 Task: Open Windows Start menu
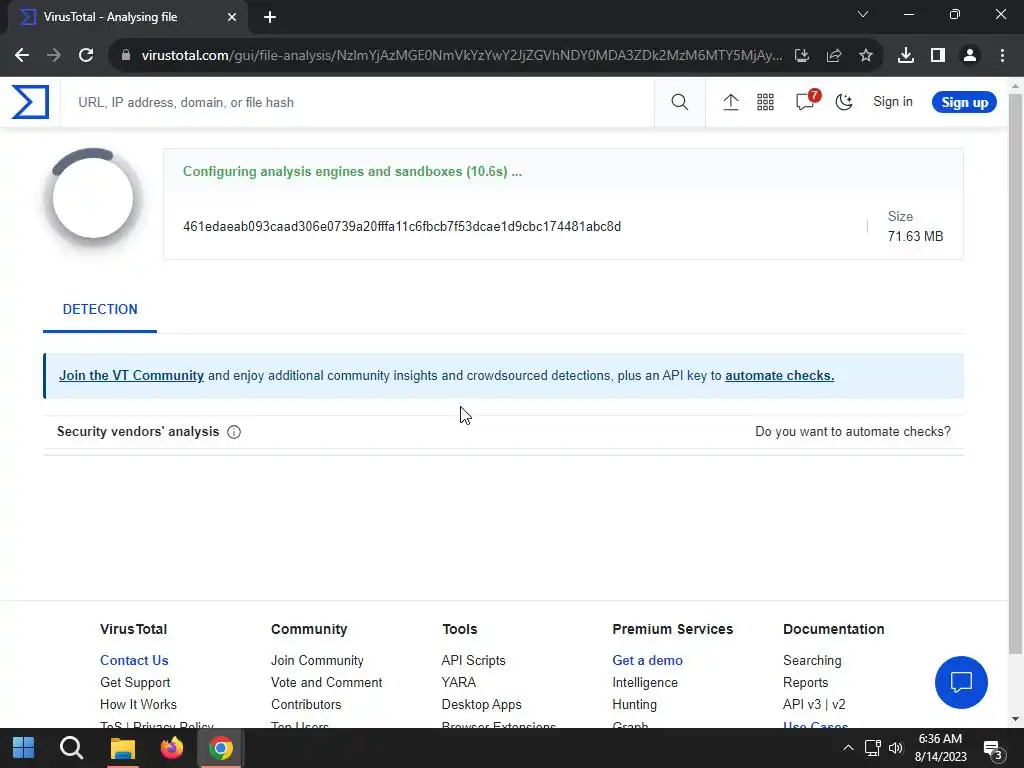click(x=24, y=748)
